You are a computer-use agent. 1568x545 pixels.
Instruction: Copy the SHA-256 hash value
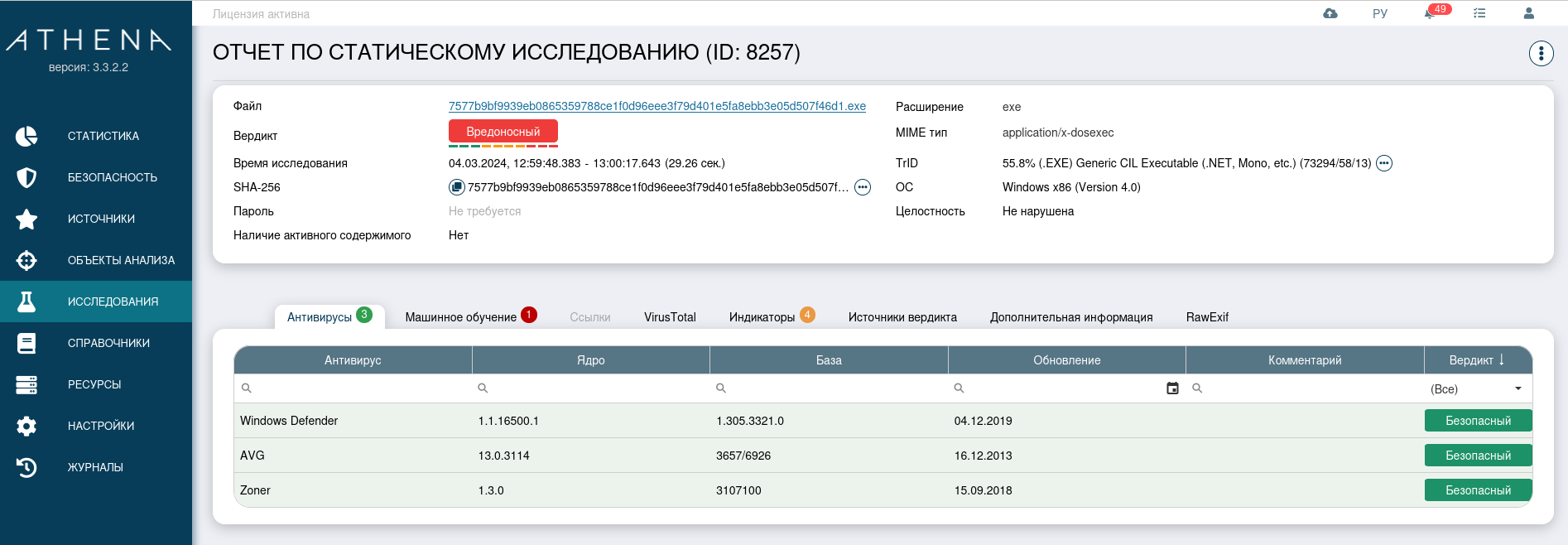[x=456, y=187]
